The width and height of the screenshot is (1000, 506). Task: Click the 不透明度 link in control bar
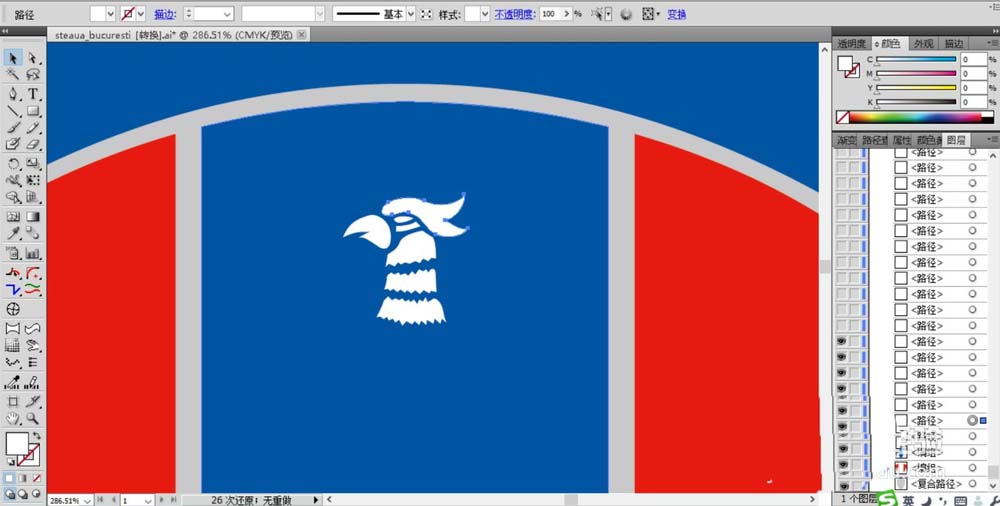point(514,14)
